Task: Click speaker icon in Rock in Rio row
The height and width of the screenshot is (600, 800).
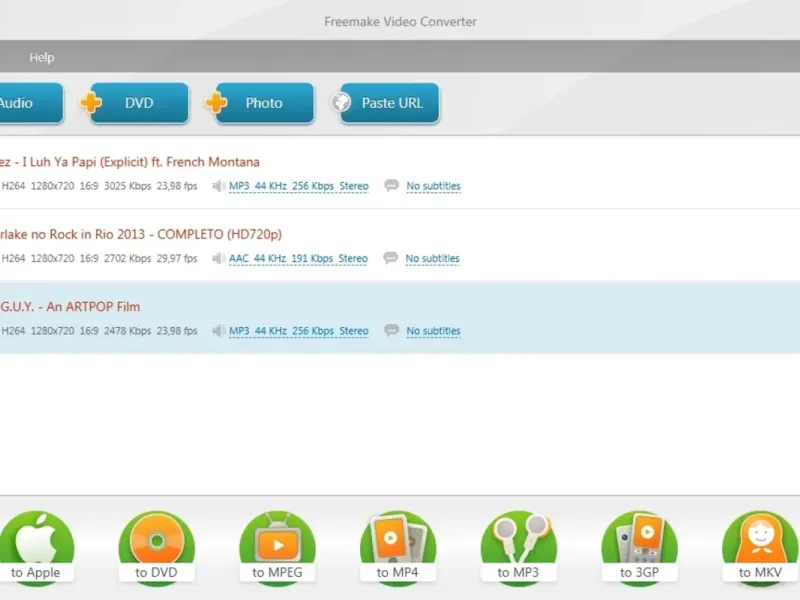Action: [x=218, y=258]
